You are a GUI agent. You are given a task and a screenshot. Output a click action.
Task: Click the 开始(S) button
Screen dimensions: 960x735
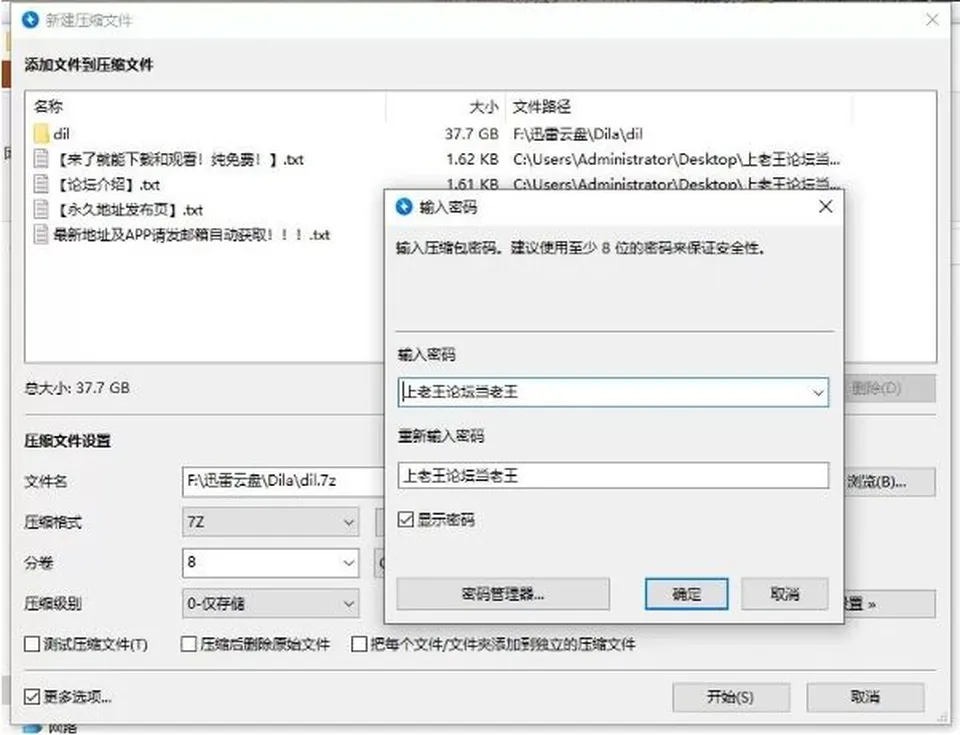tap(730, 697)
